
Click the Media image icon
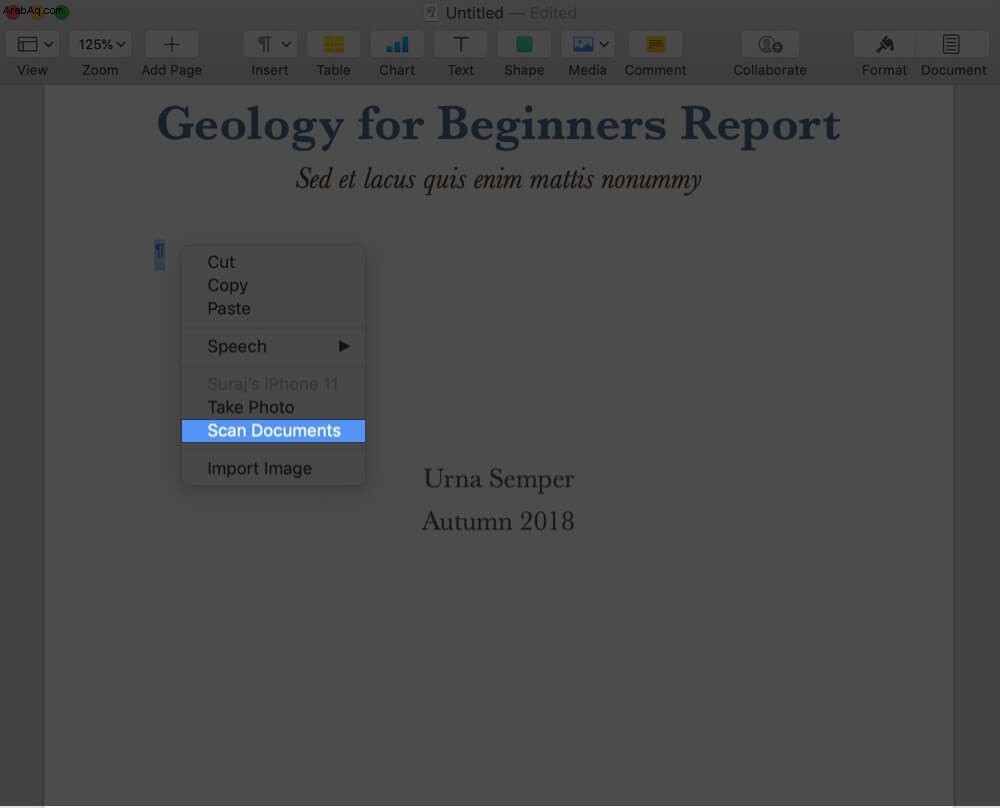point(583,44)
